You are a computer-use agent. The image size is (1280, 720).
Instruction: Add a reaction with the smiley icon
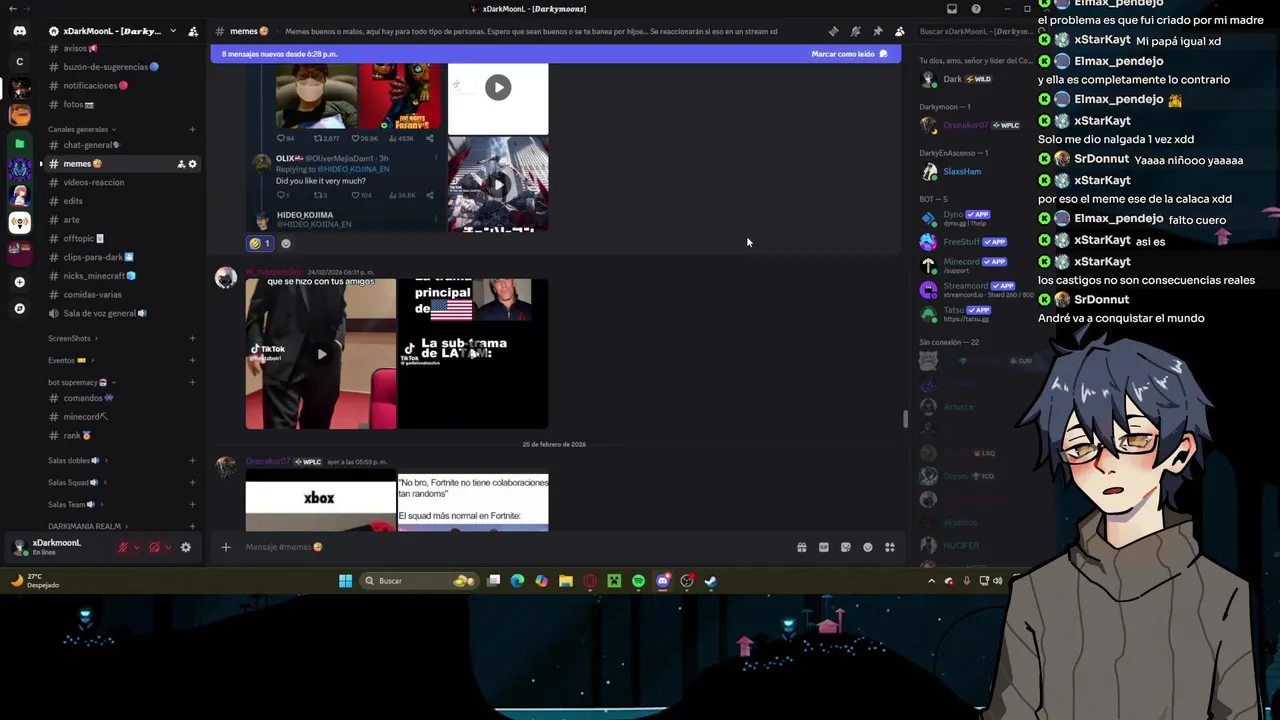(286, 243)
